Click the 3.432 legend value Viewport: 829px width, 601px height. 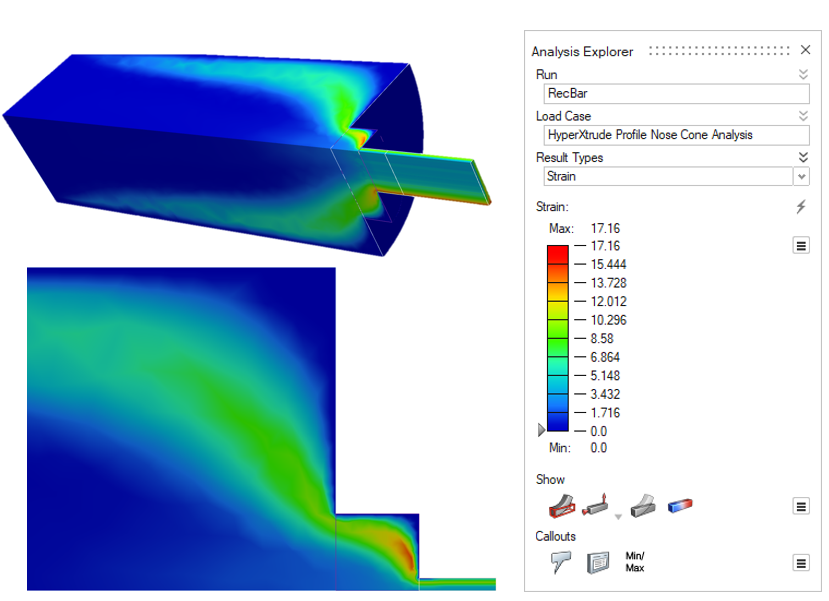(x=605, y=394)
